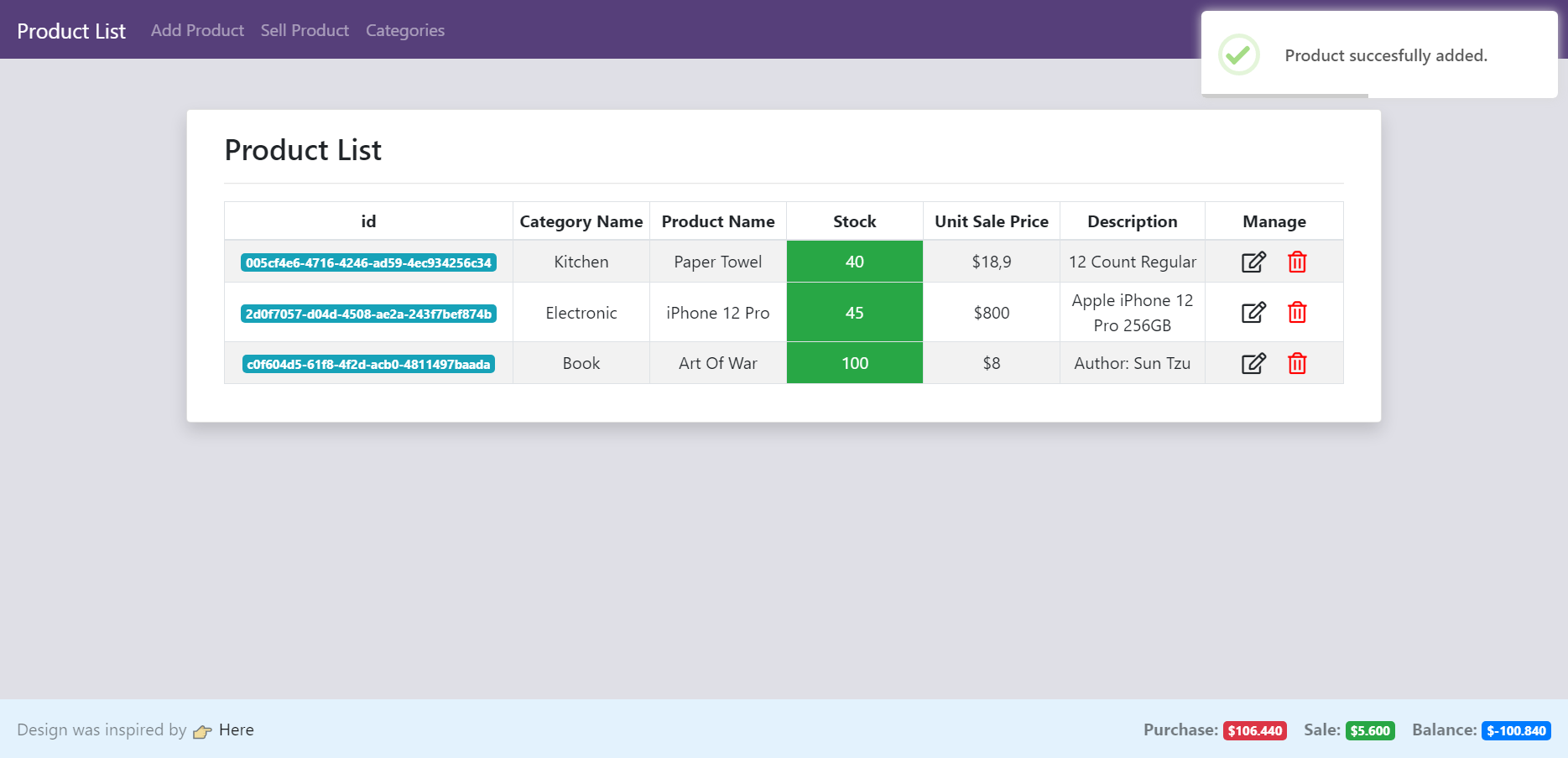Viewport: 1568px width, 758px height.
Task: Click the id badge of Art Of War
Action: [368, 364]
